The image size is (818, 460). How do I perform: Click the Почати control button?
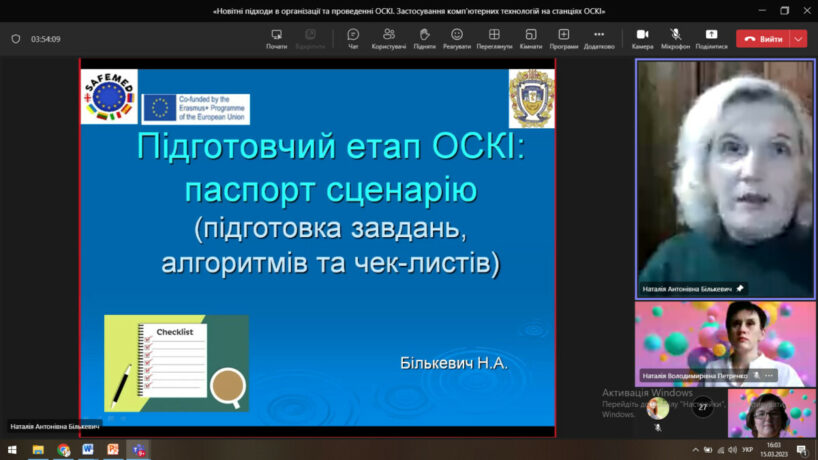(276, 38)
